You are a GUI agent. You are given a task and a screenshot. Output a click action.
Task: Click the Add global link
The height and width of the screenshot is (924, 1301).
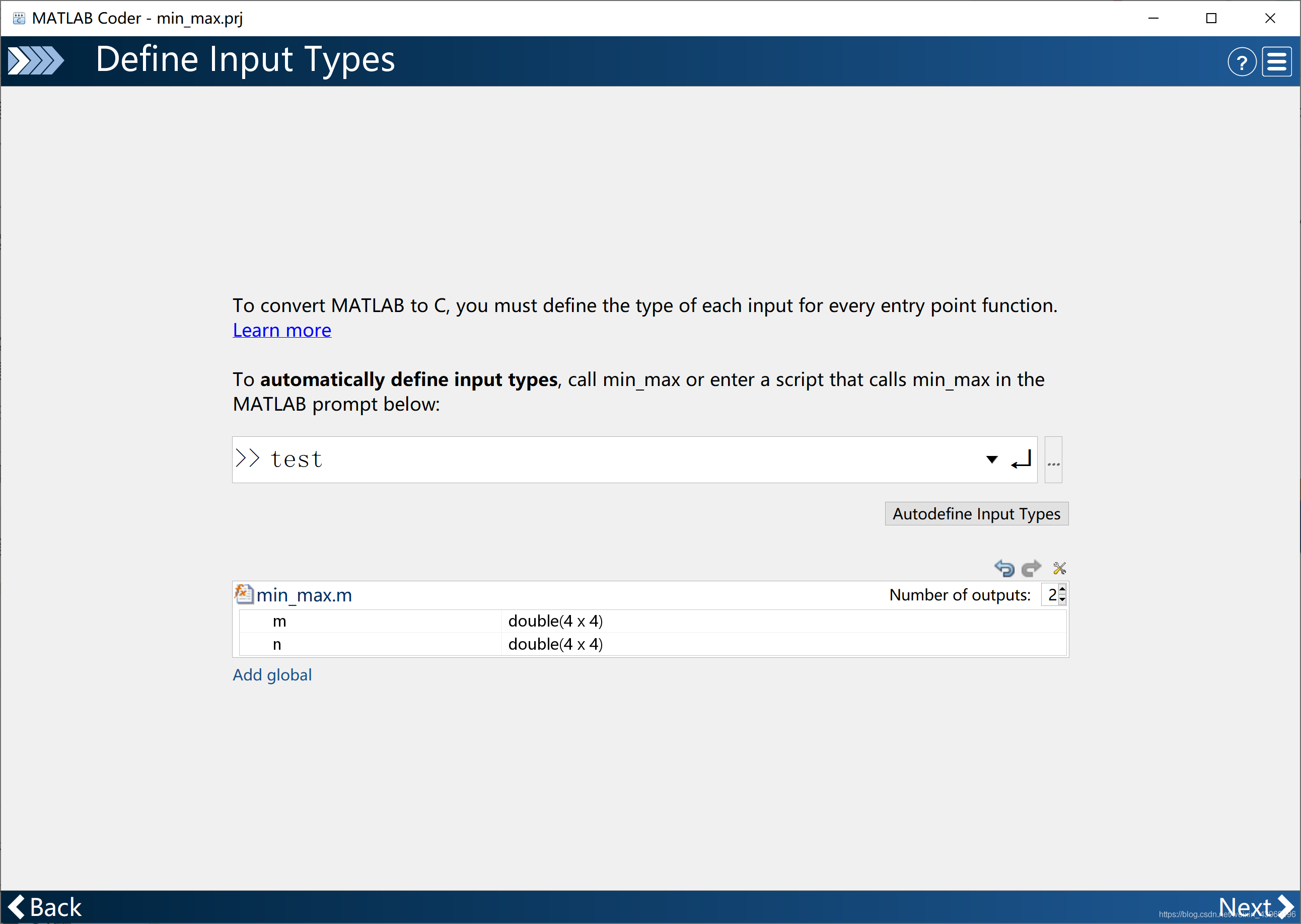271,674
